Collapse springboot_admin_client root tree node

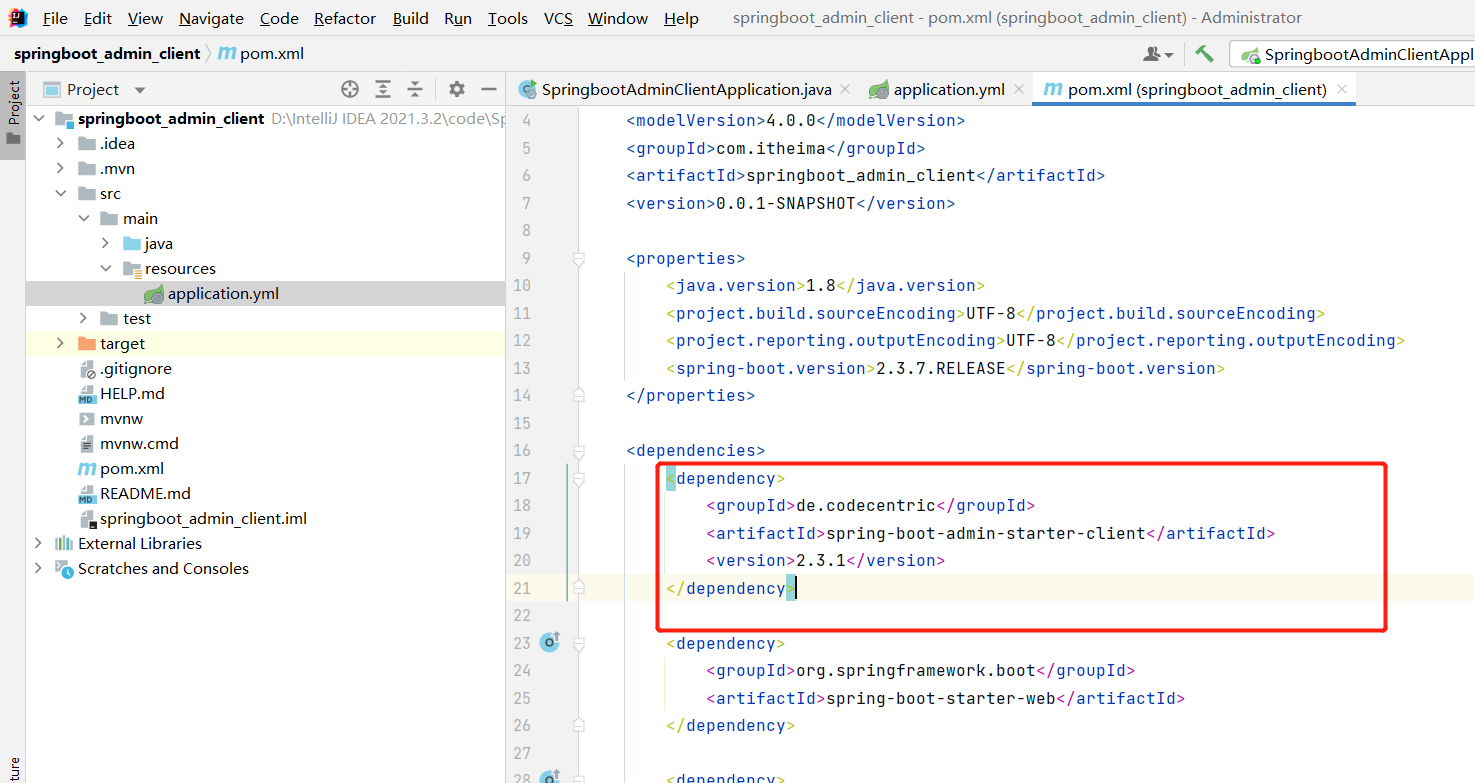[39, 118]
